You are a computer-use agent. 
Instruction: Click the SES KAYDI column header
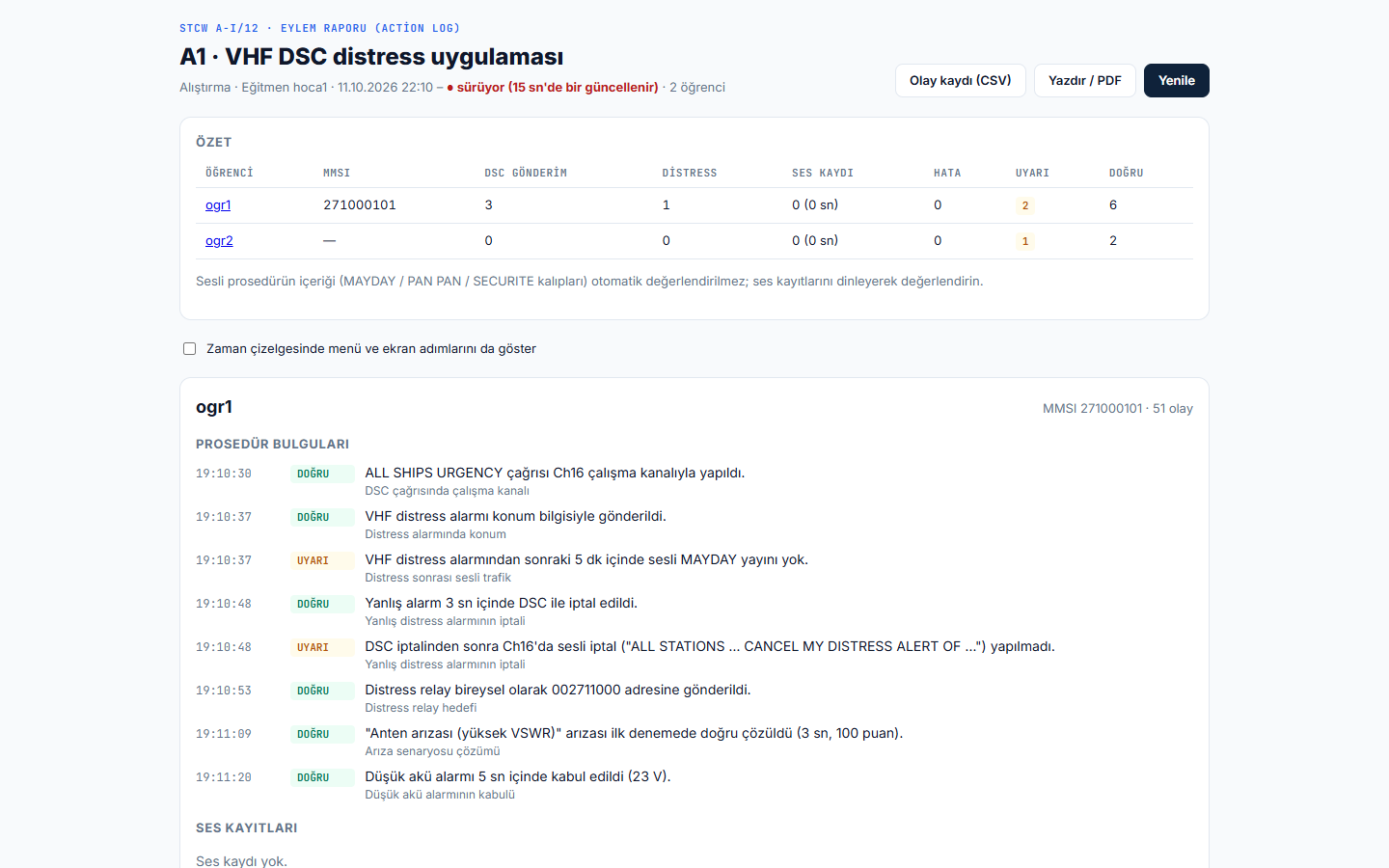[823, 174]
